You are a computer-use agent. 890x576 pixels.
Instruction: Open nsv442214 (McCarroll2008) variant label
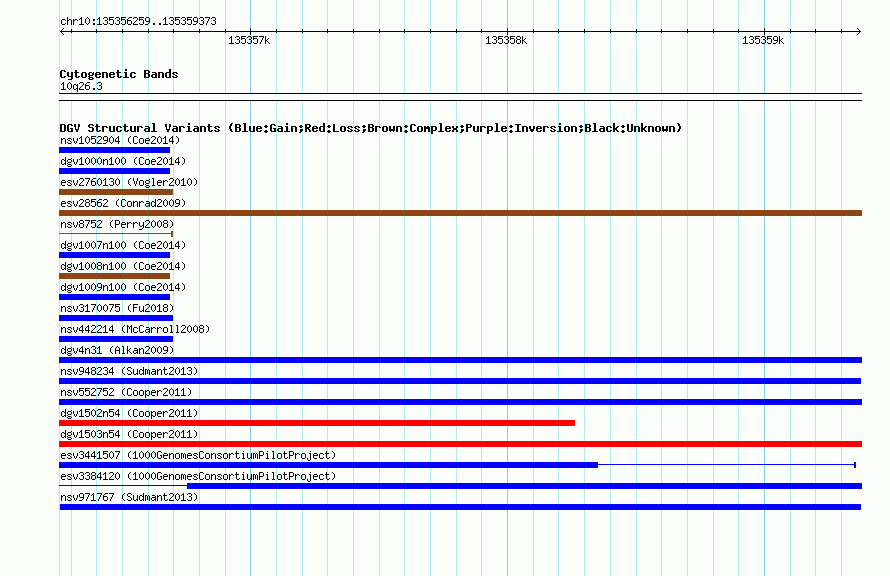tap(135, 329)
